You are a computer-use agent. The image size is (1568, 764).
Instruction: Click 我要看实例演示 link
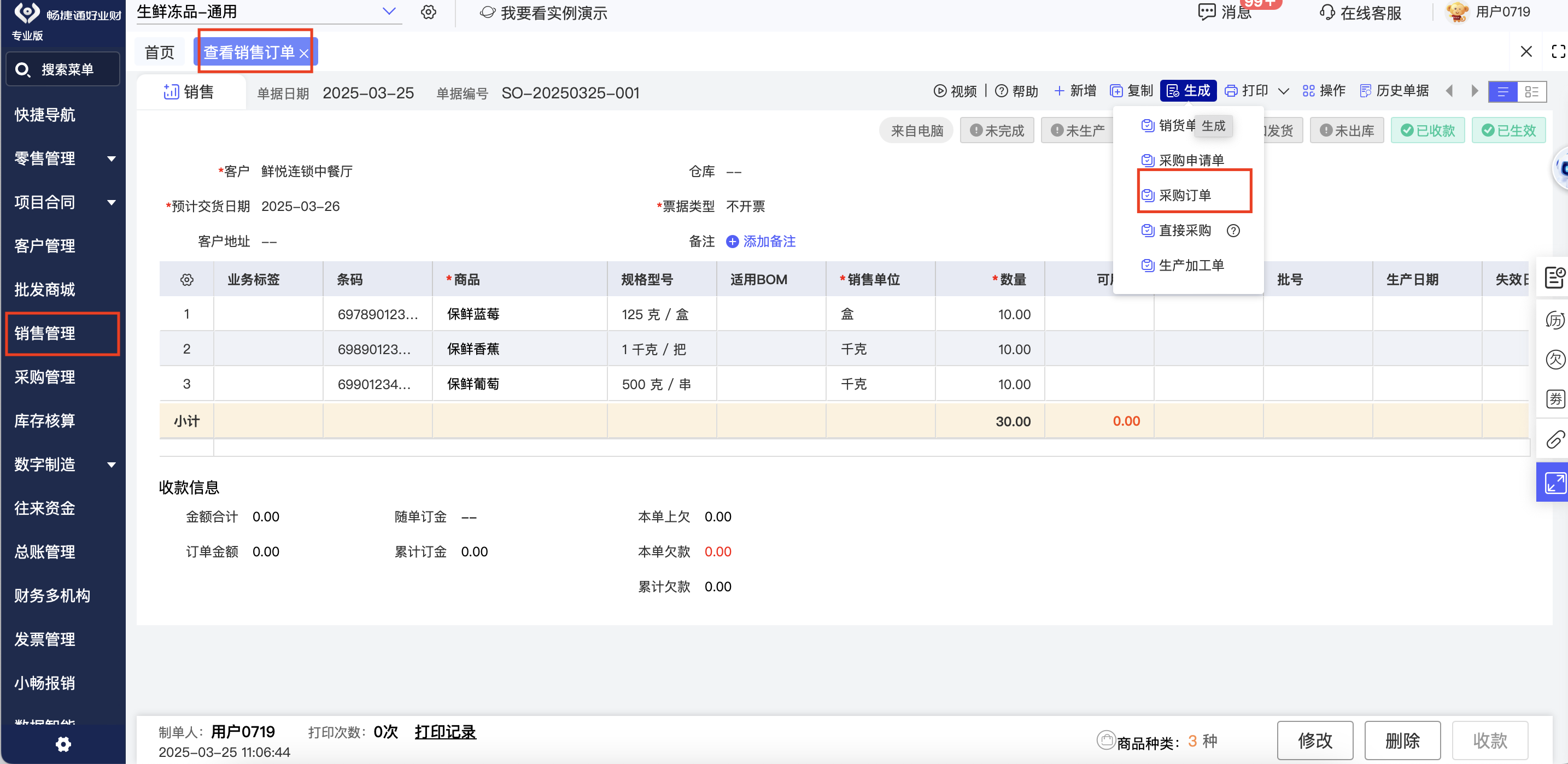point(544,13)
